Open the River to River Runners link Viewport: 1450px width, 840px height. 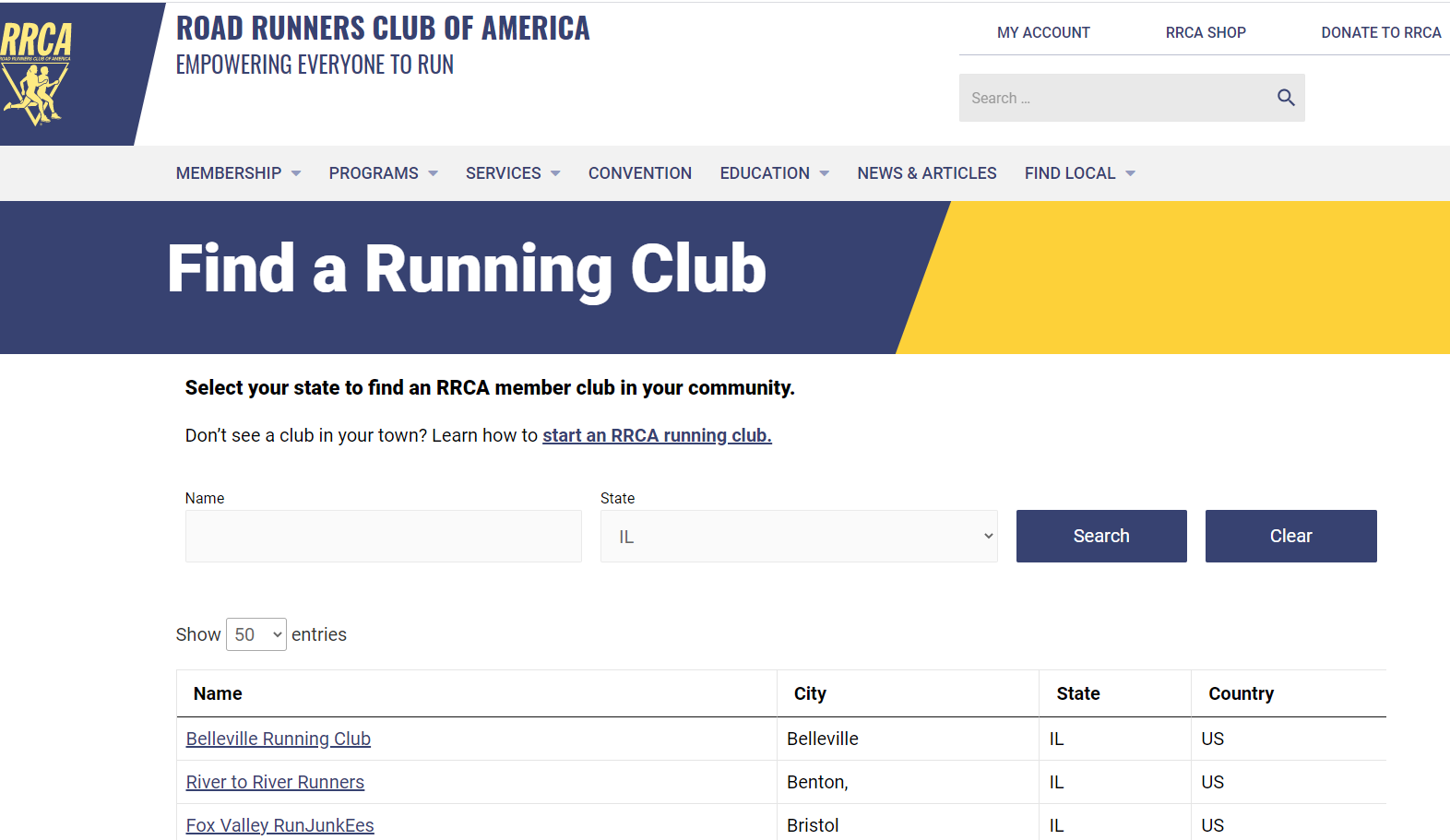[x=275, y=782]
